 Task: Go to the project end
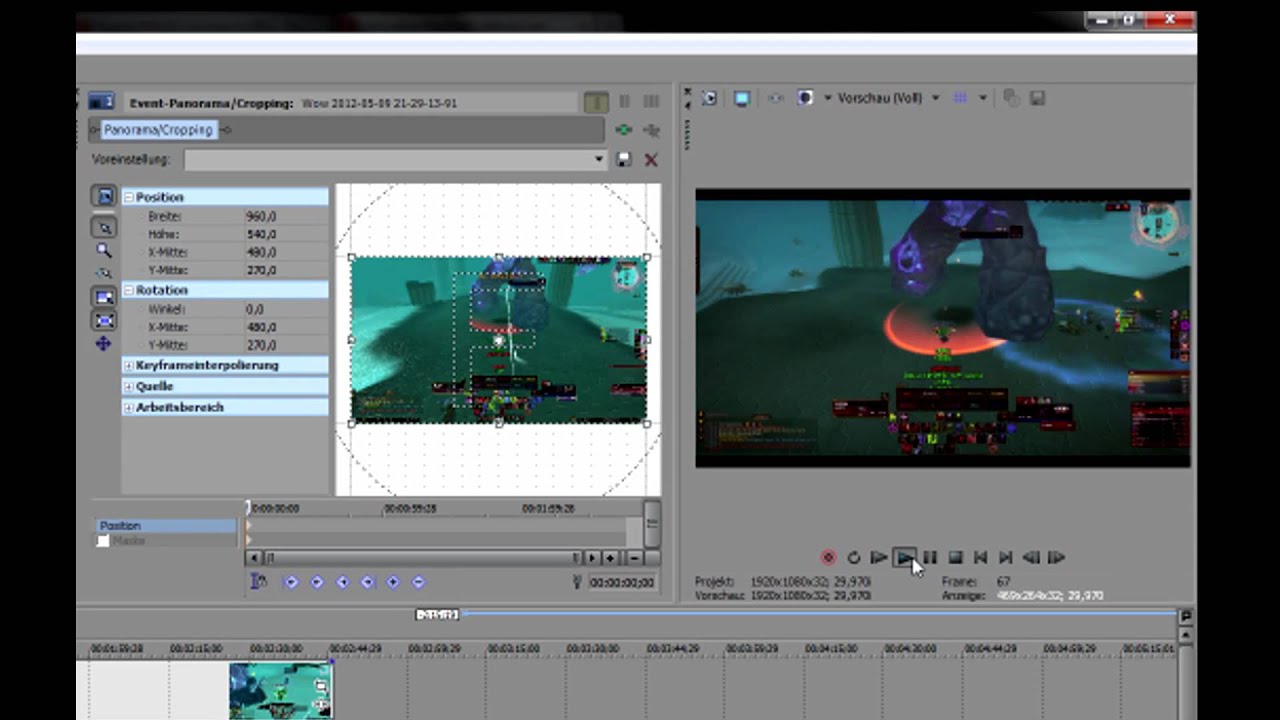1006,558
